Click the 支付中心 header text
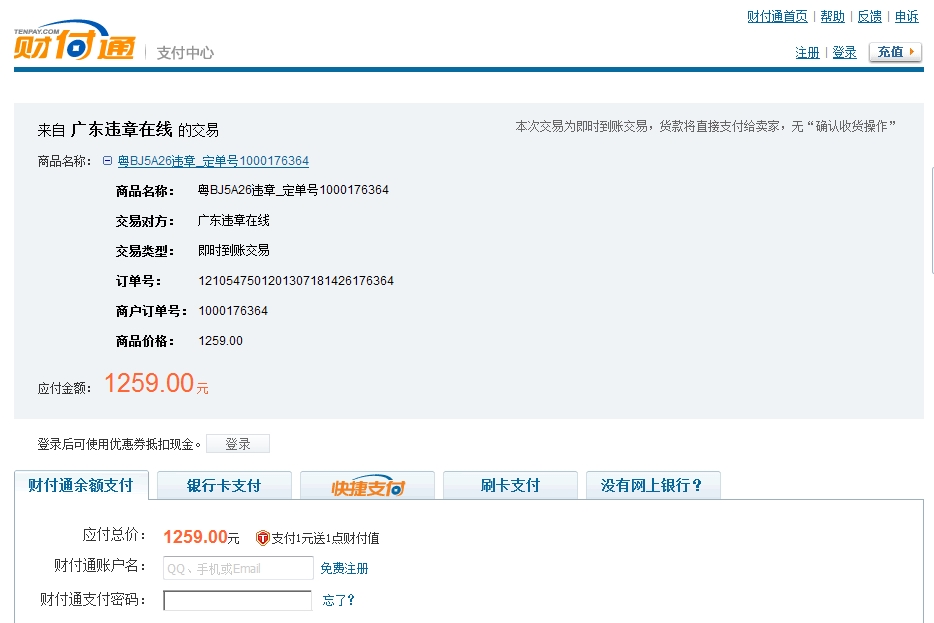The height and width of the screenshot is (623, 934). pos(185,53)
